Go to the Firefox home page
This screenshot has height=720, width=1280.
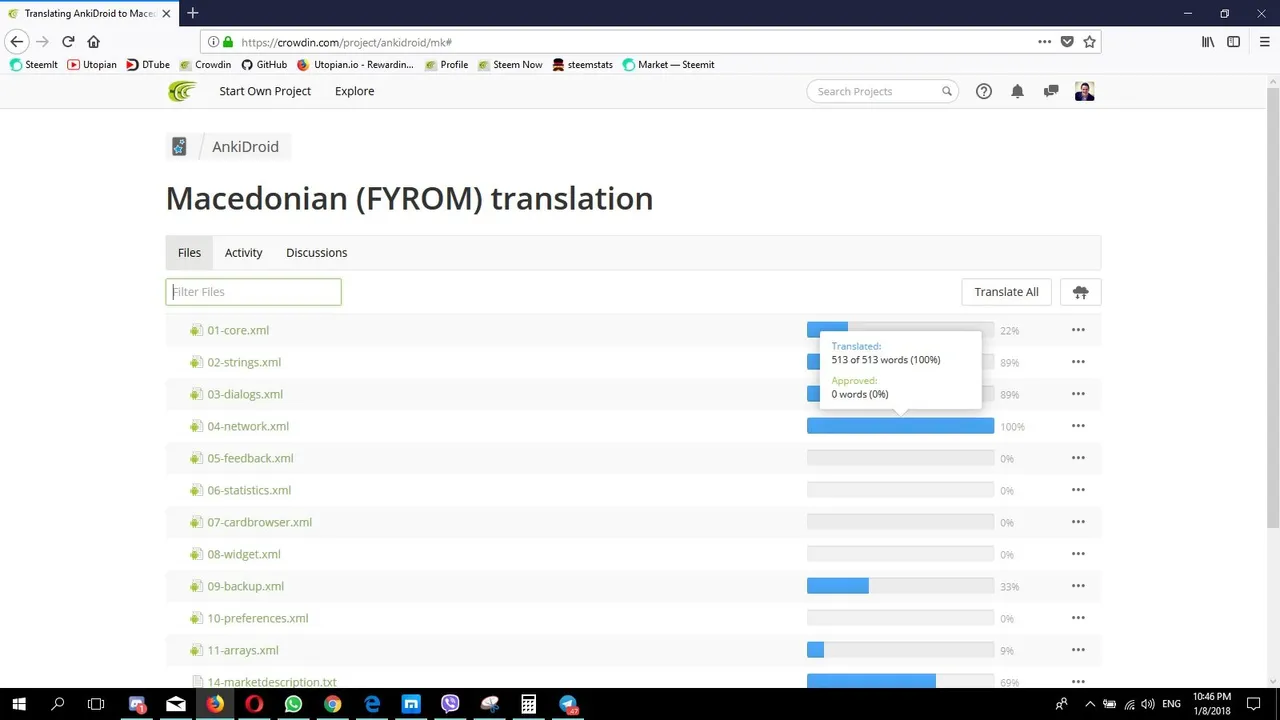tap(94, 41)
